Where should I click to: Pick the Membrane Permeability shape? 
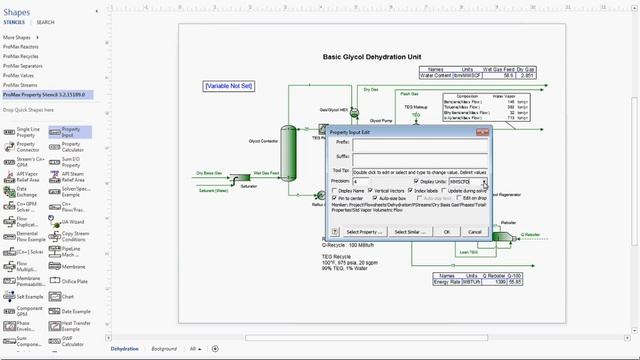tap(24, 281)
